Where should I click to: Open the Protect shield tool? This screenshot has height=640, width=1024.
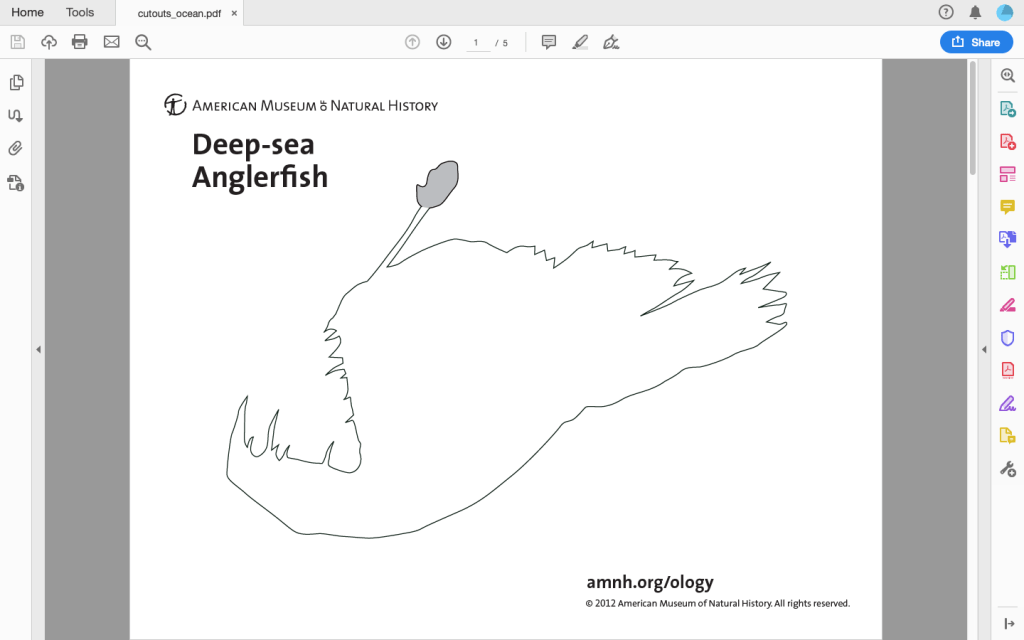point(1007,338)
